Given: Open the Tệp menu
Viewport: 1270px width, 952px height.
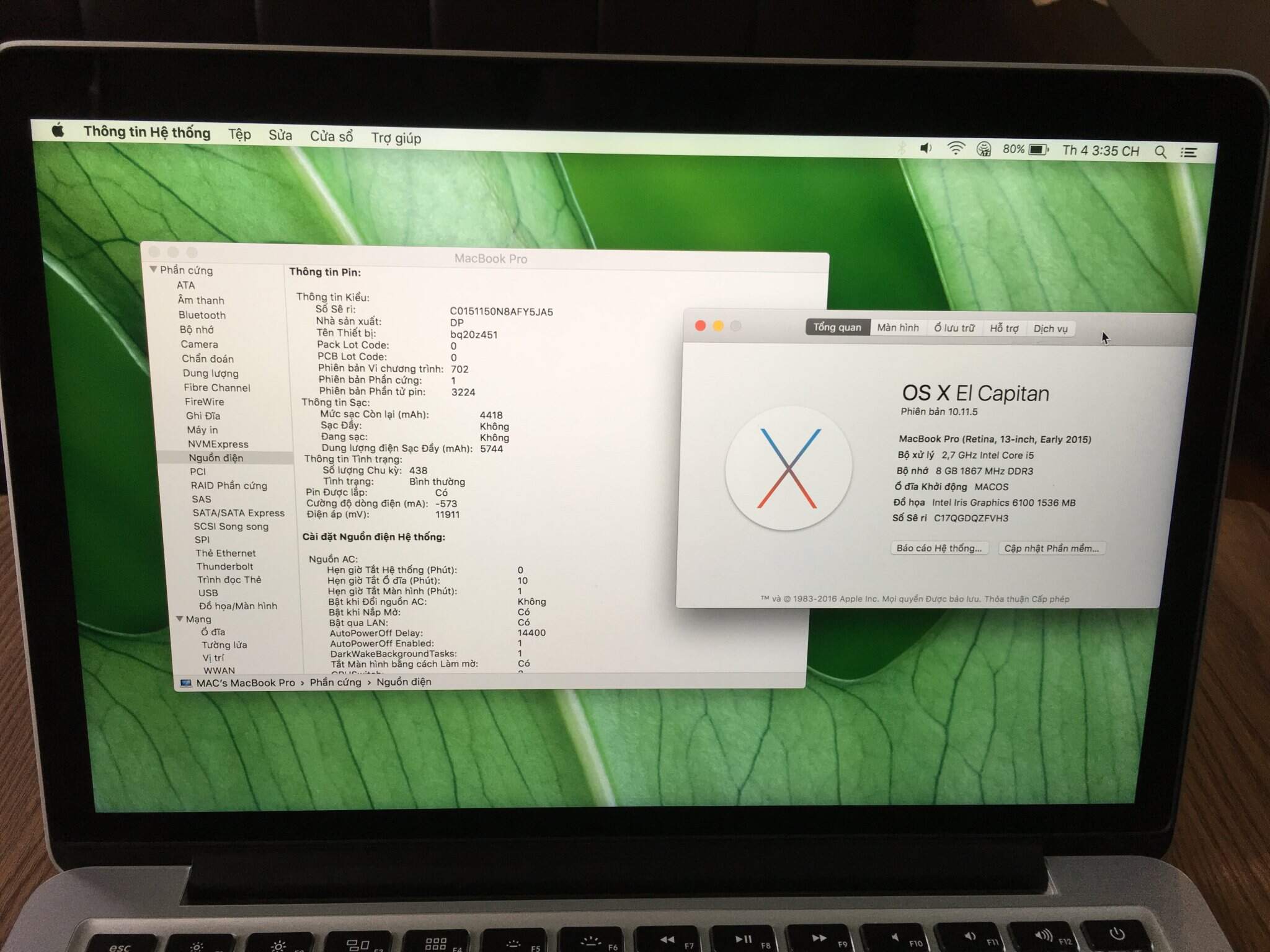Looking at the screenshot, I should click(x=239, y=134).
